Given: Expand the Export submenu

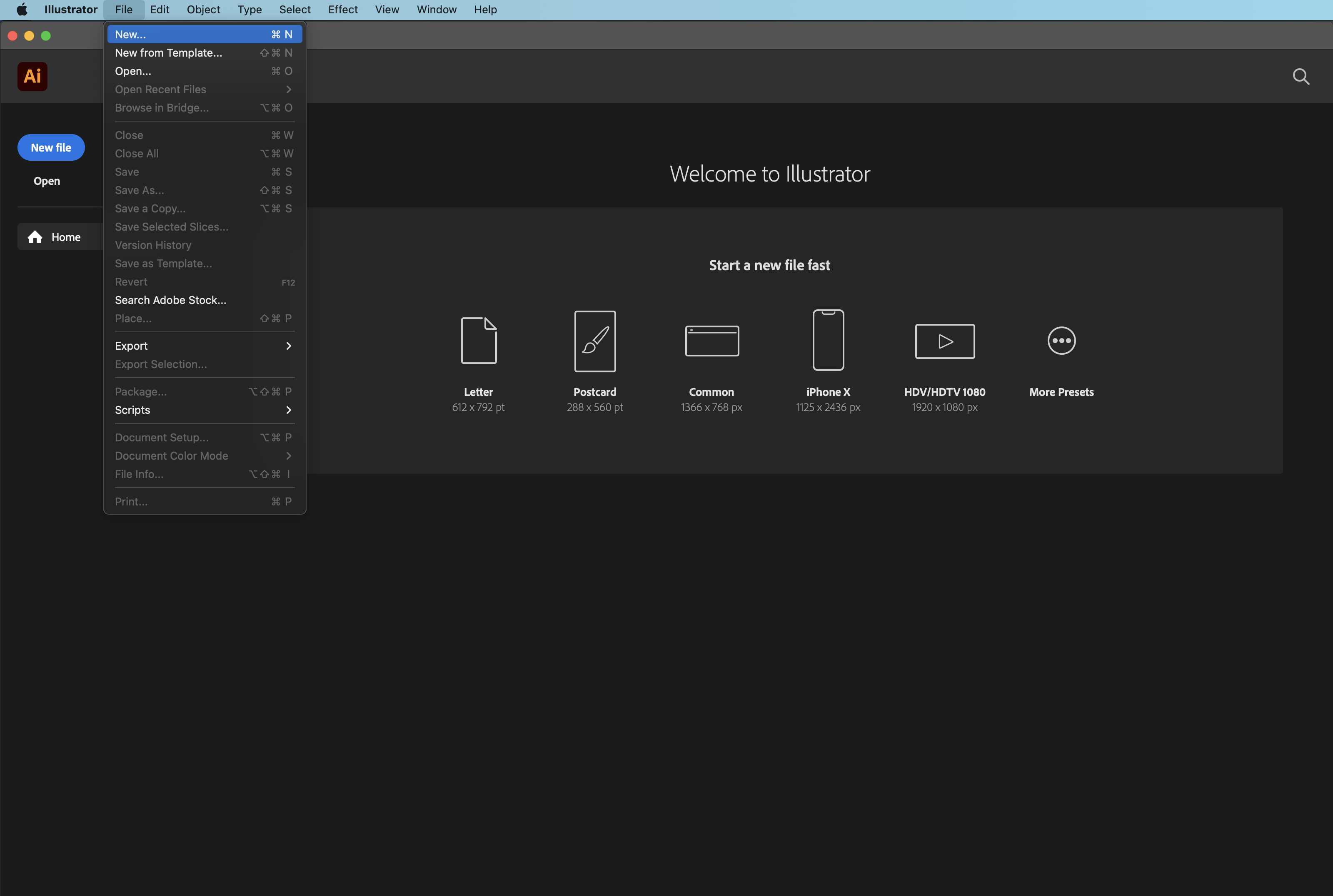Looking at the screenshot, I should click(204, 346).
